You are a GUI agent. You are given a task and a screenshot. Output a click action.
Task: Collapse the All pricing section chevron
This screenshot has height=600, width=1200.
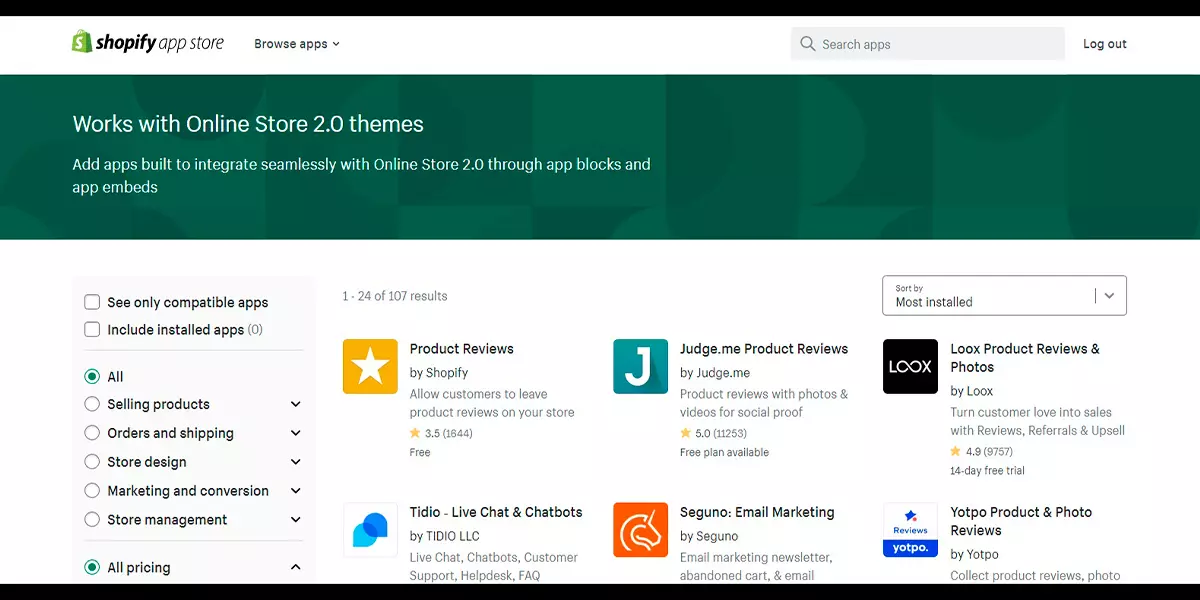pyautogui.click(x=295, y=567)
